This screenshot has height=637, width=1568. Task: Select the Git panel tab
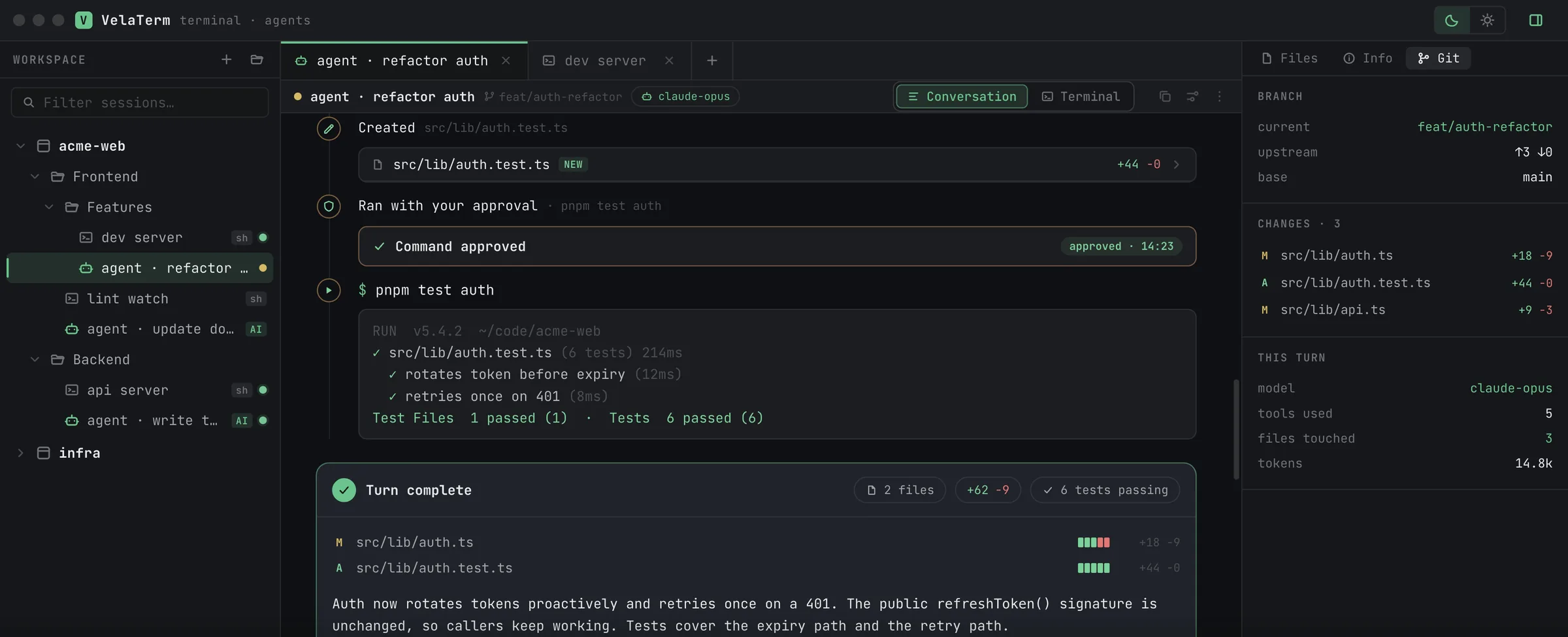coord(1439,58)
